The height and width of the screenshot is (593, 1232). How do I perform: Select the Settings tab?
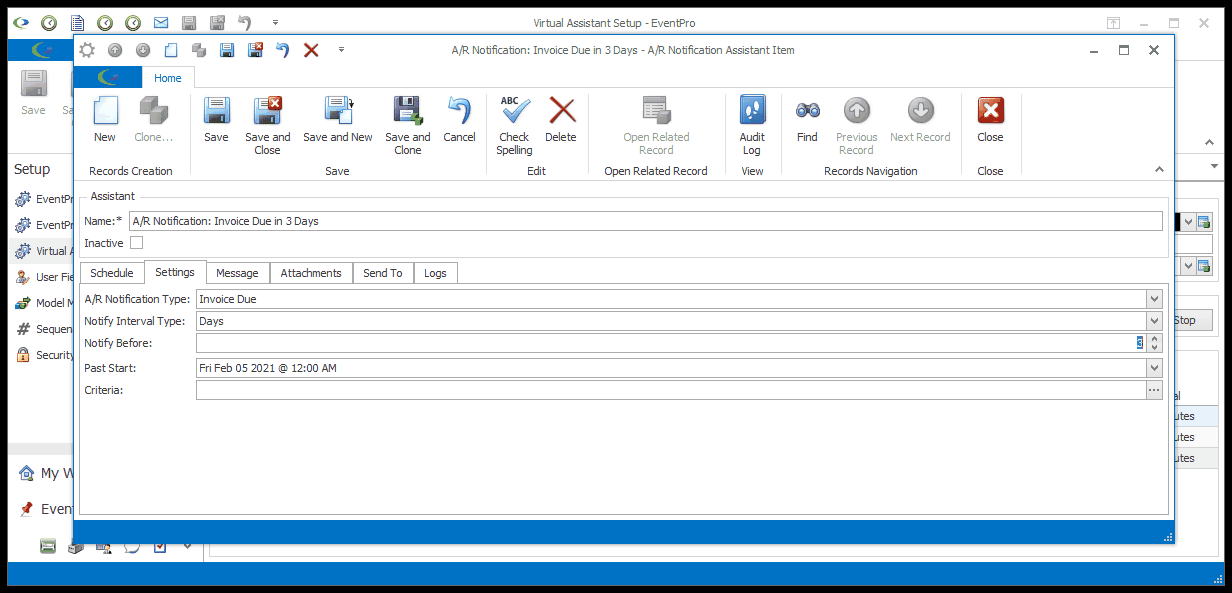coord(175,272)
